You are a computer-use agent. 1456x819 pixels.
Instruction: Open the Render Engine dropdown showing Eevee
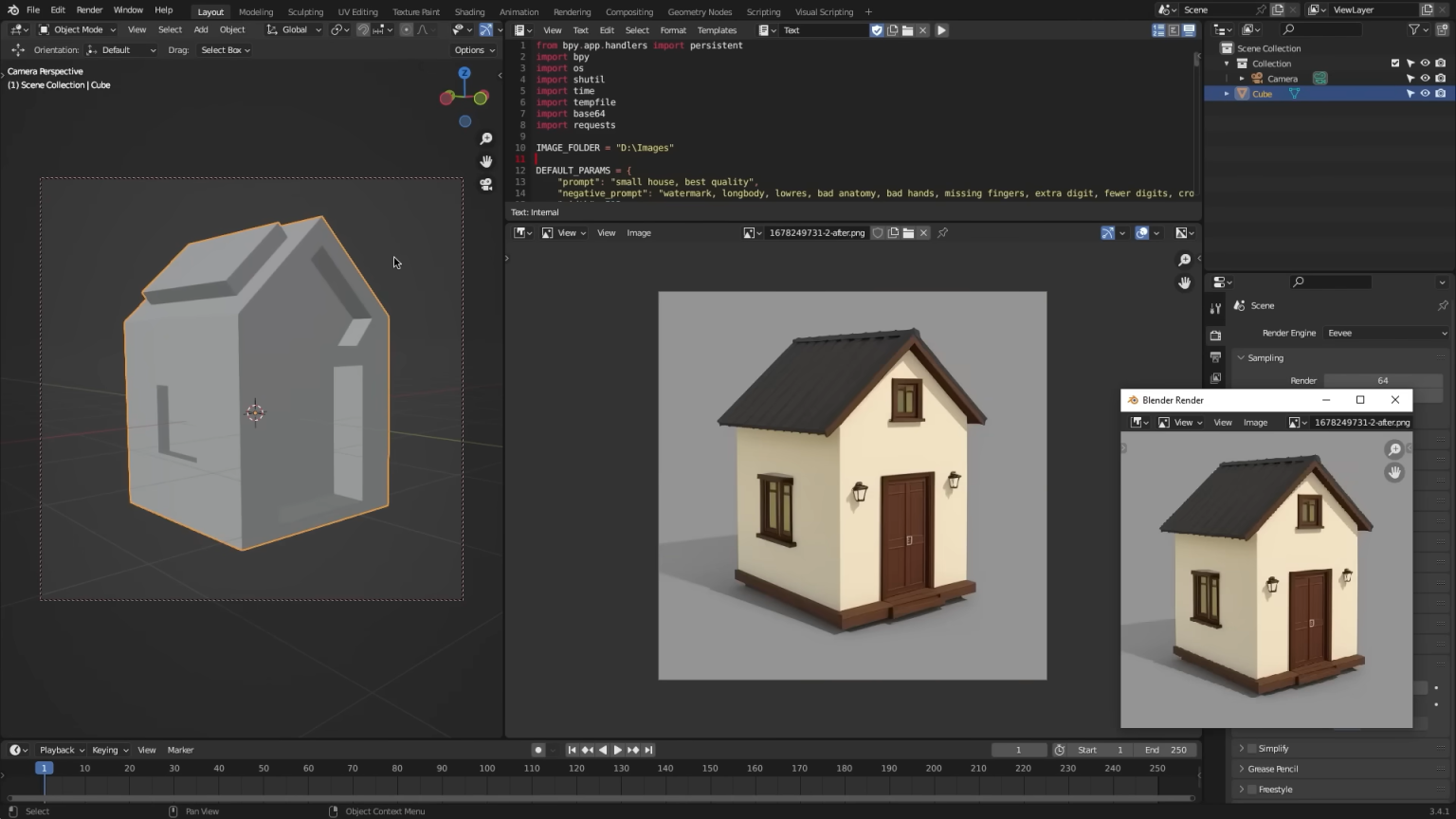tap(1386, 333)
